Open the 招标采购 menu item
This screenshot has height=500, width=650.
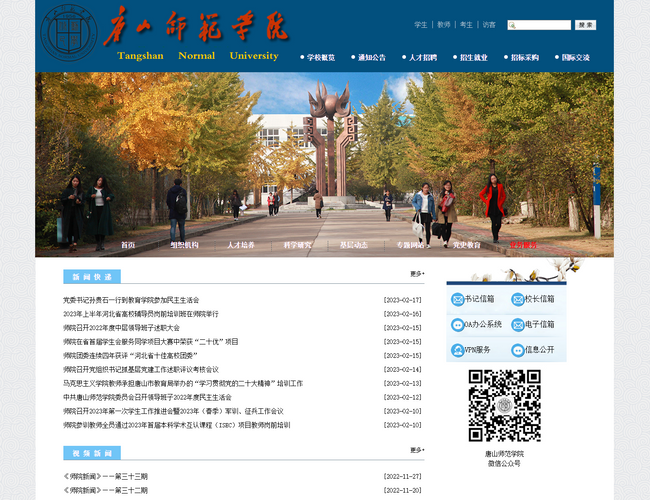(x=525, y=58)
